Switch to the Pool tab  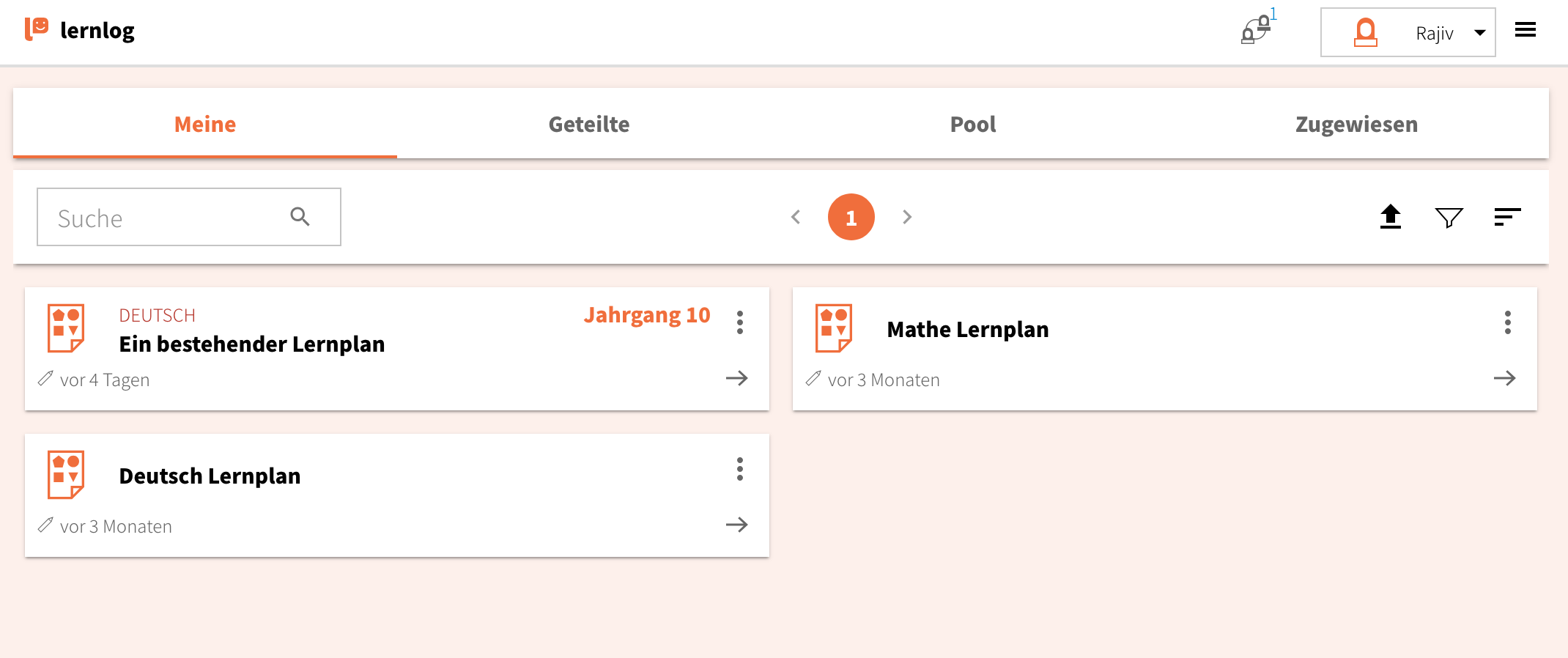(972, 124)
